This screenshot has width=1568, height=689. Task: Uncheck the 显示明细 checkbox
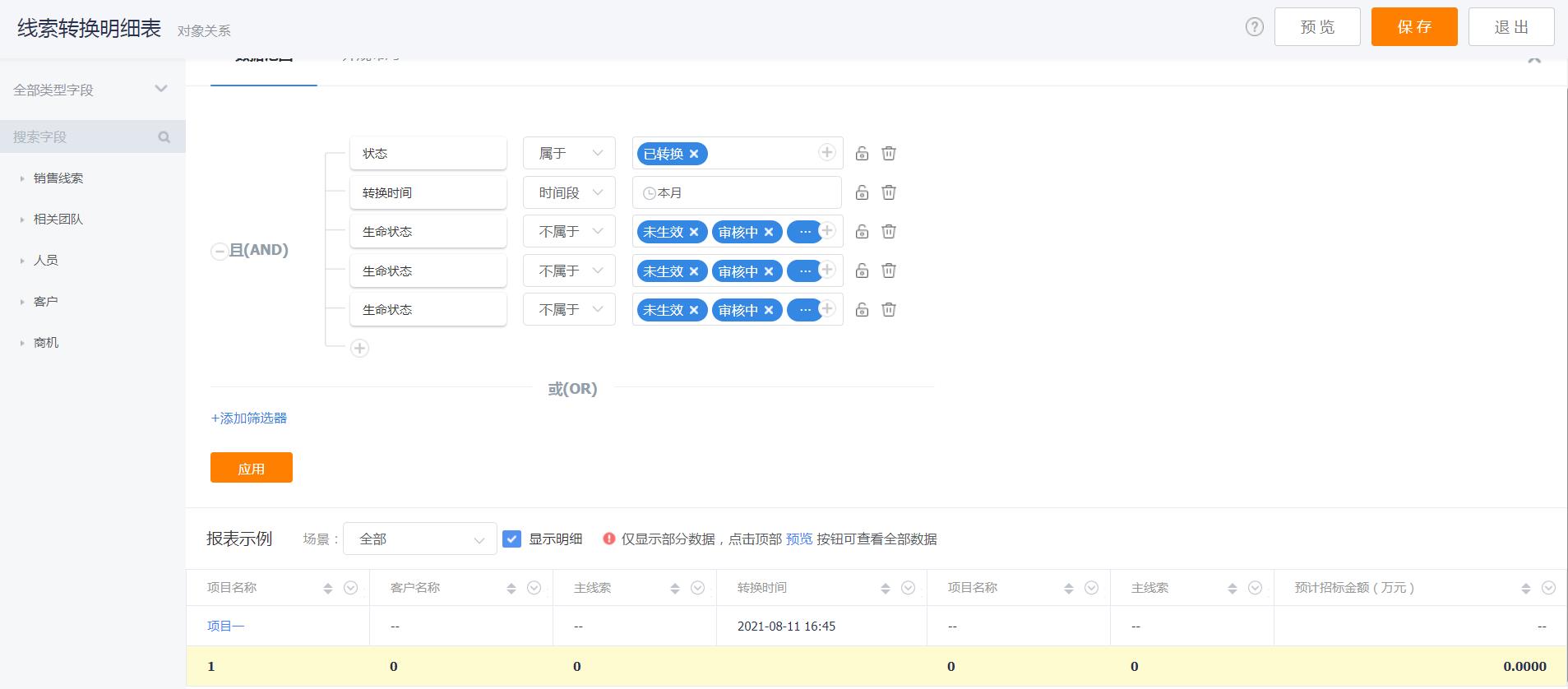coord(511,539)
